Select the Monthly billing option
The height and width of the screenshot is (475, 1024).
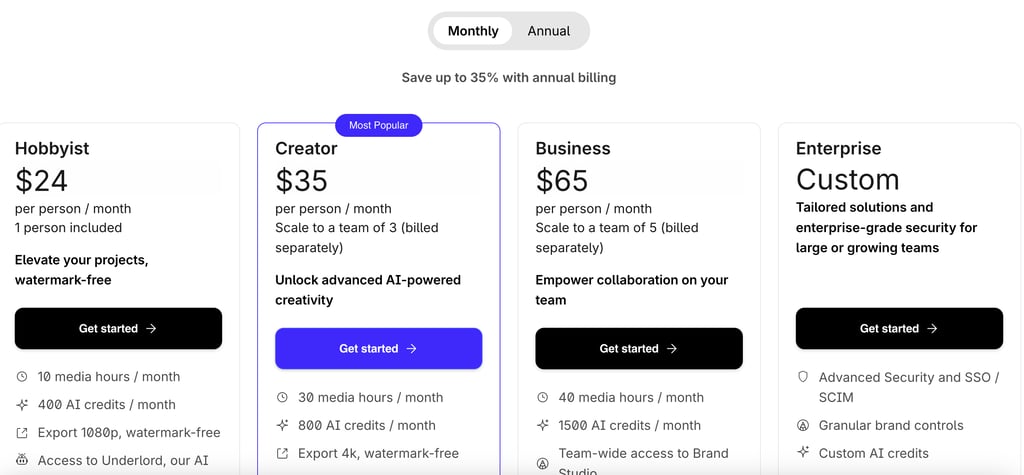click(473, 31)
